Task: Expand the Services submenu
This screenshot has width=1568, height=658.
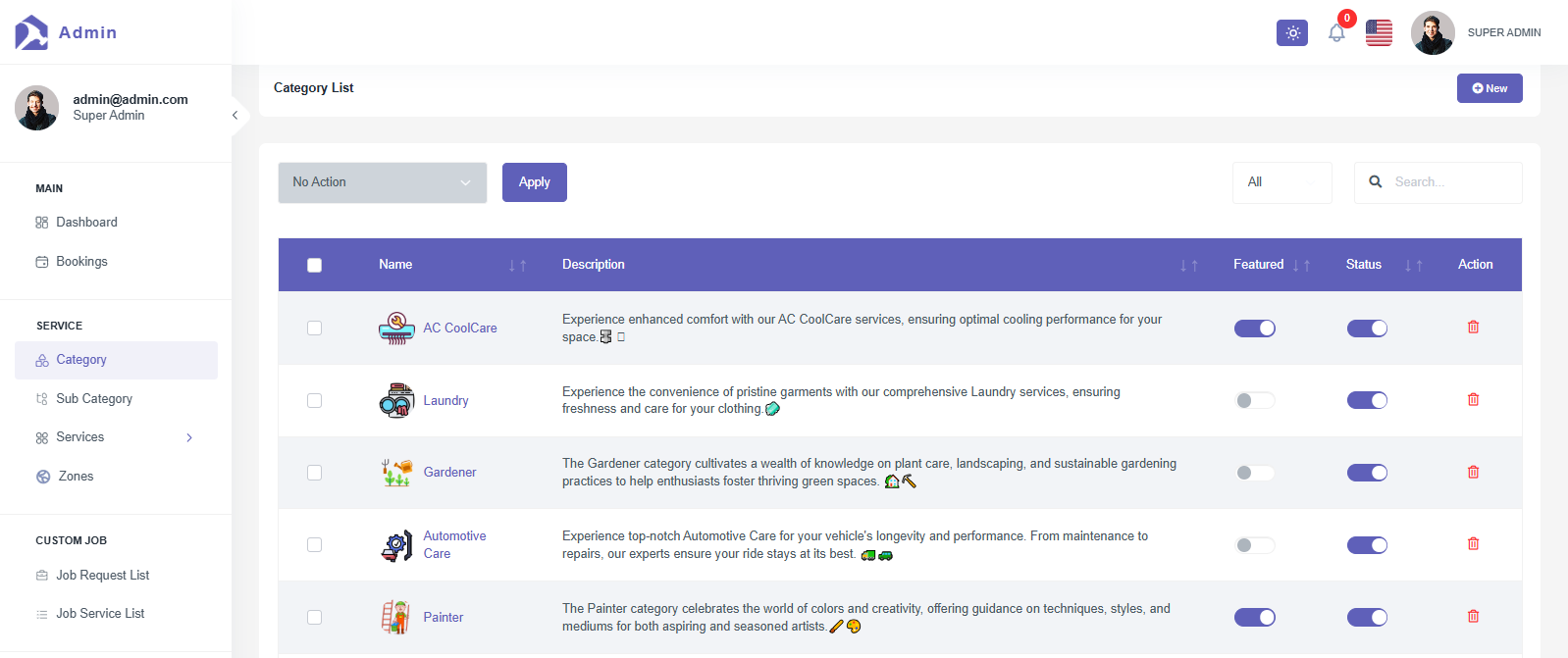Action: [x=189, y=437]
